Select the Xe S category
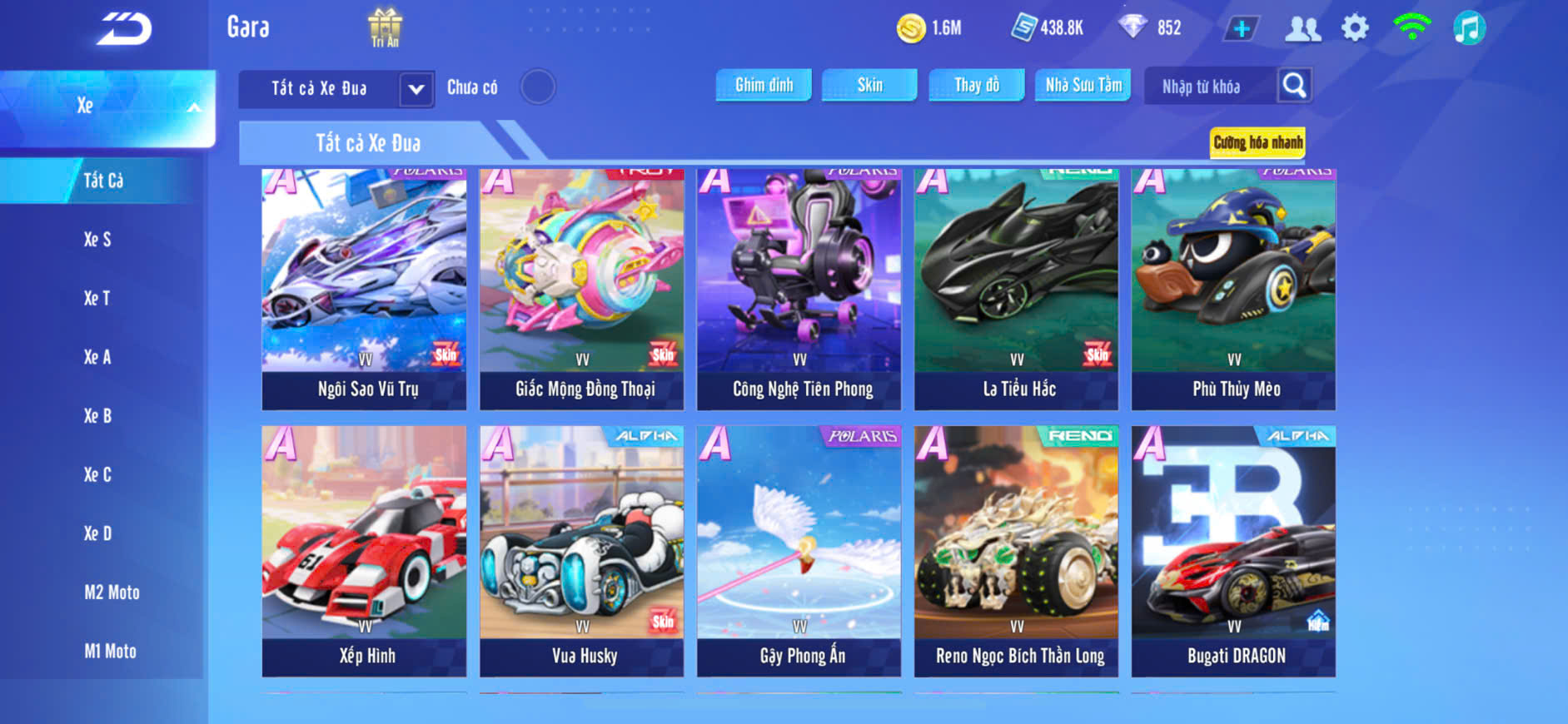Image resolution: width=1568 pixels, height=724 pixels. [x=97, y=240]
